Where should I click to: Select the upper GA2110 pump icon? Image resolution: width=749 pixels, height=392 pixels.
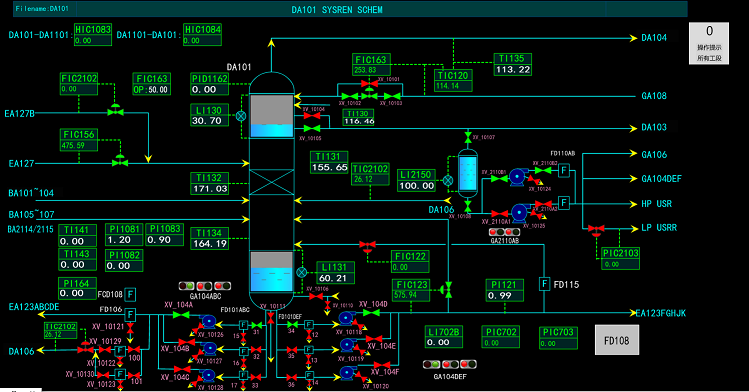[x=517, y=177]
